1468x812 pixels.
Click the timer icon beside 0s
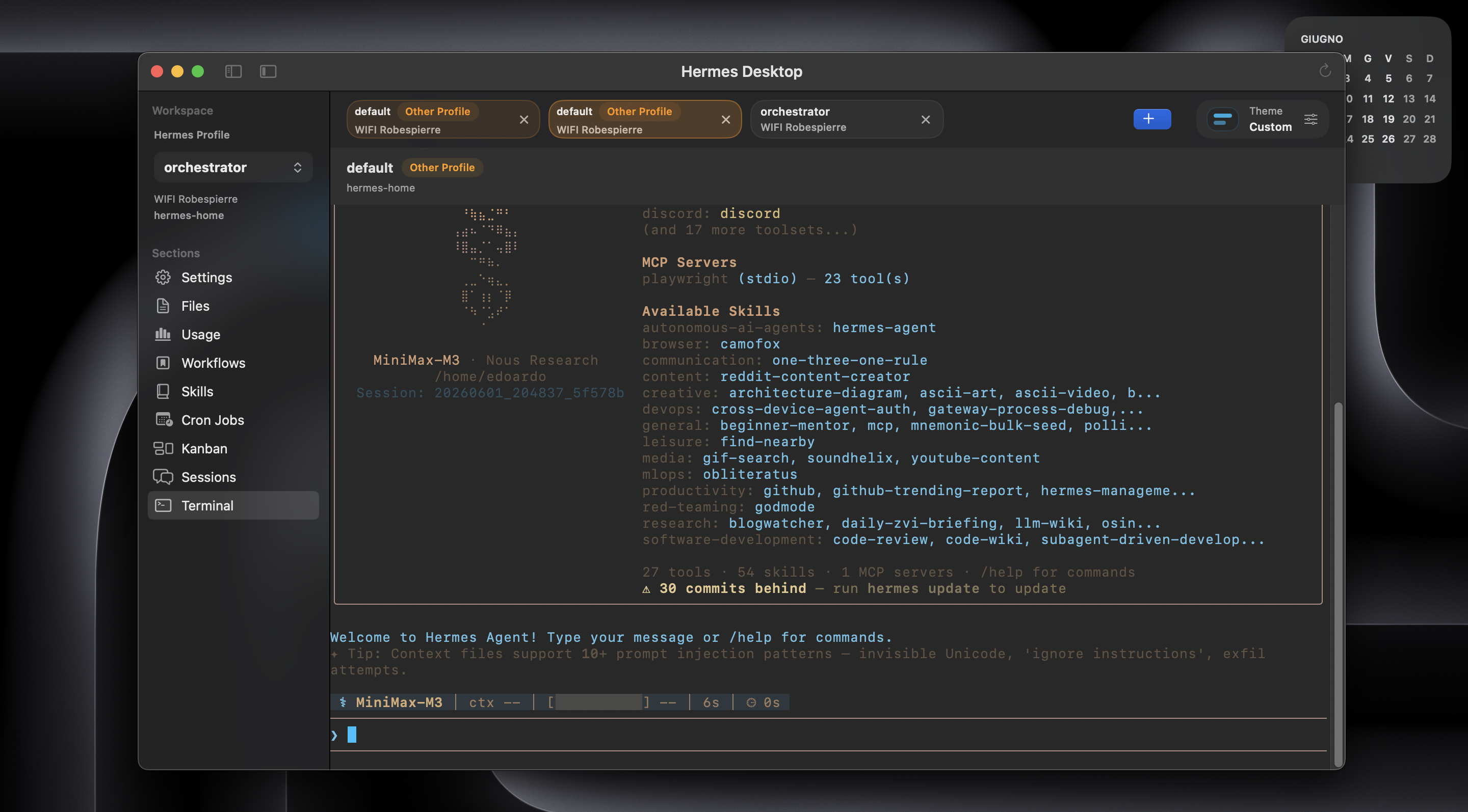(751, 702)
